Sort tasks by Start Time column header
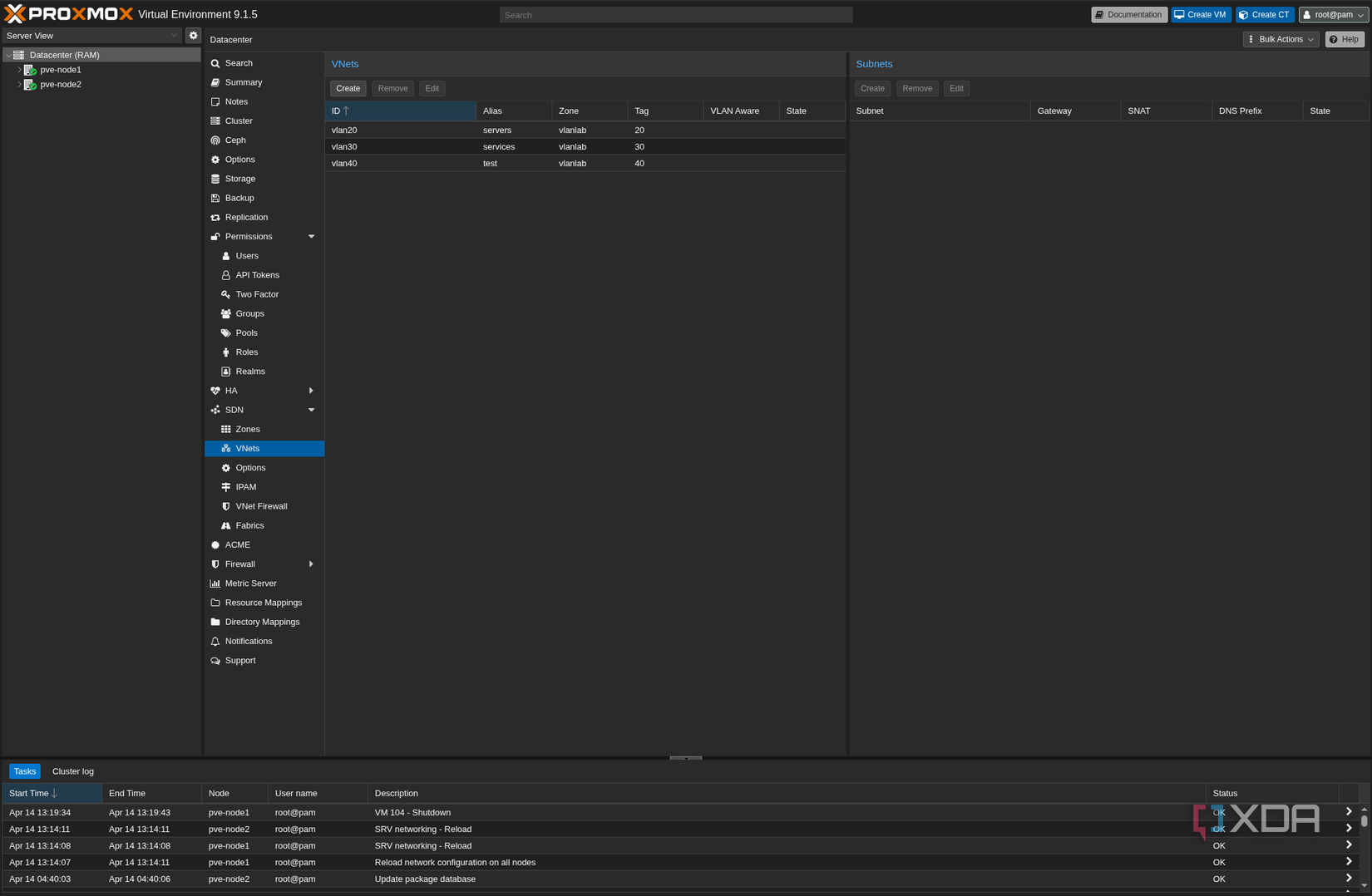Viewport: 1372px width, 896px height. pyautogui.click(x=52, y=793)
